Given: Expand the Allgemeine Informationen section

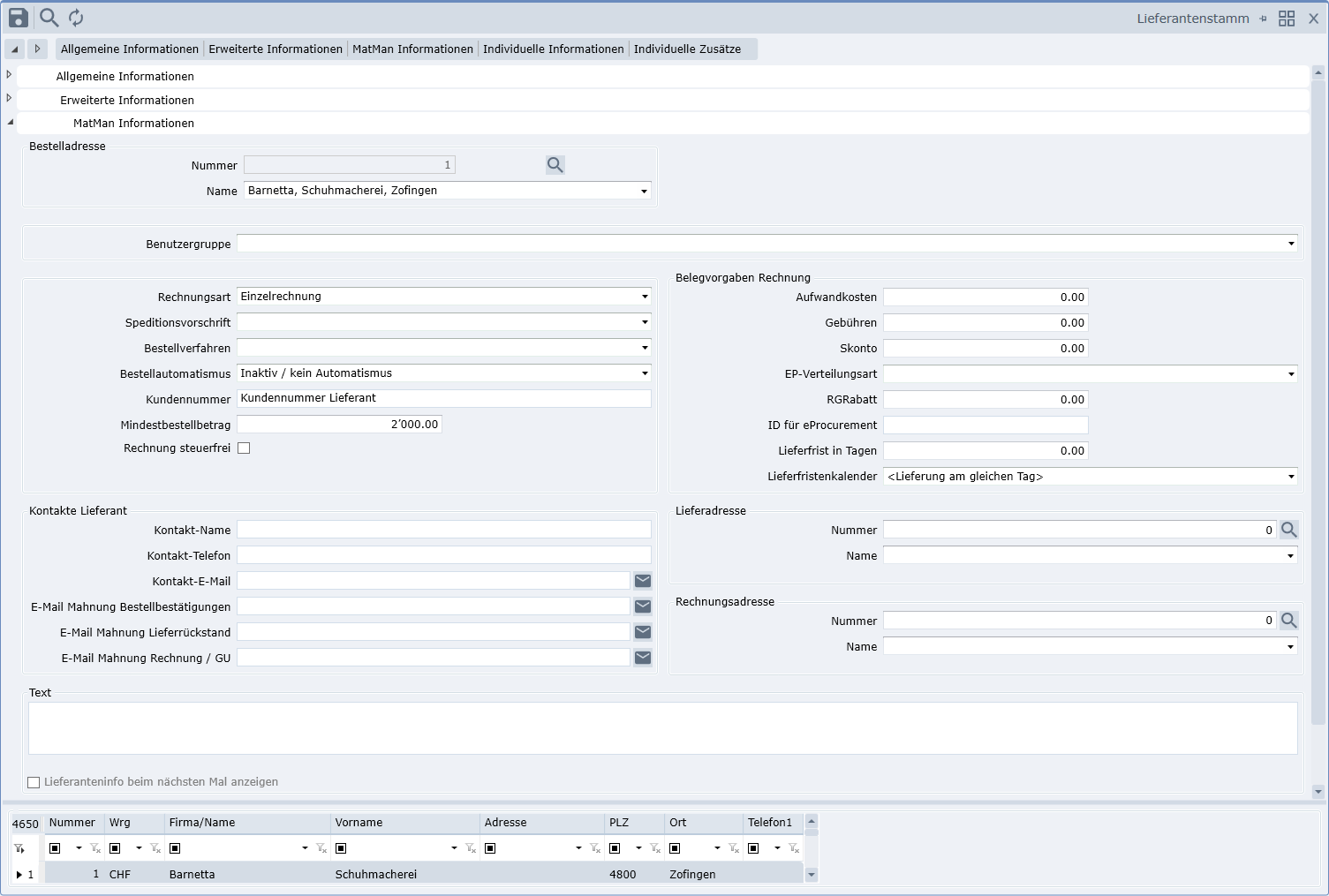Looking at the screenshot, I should 10,75.
